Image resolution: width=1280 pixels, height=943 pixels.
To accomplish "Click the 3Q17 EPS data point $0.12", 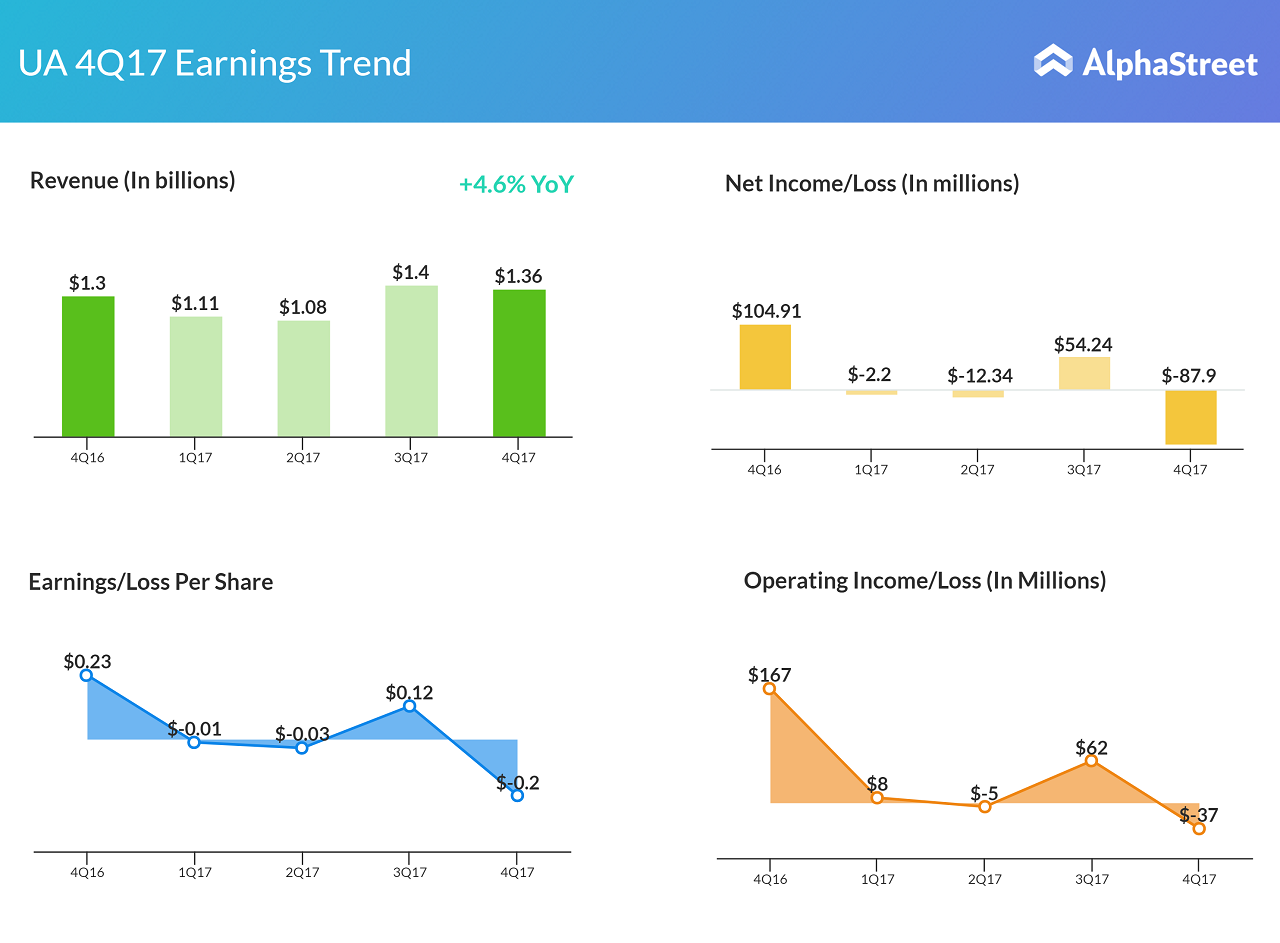I will 409,706.
